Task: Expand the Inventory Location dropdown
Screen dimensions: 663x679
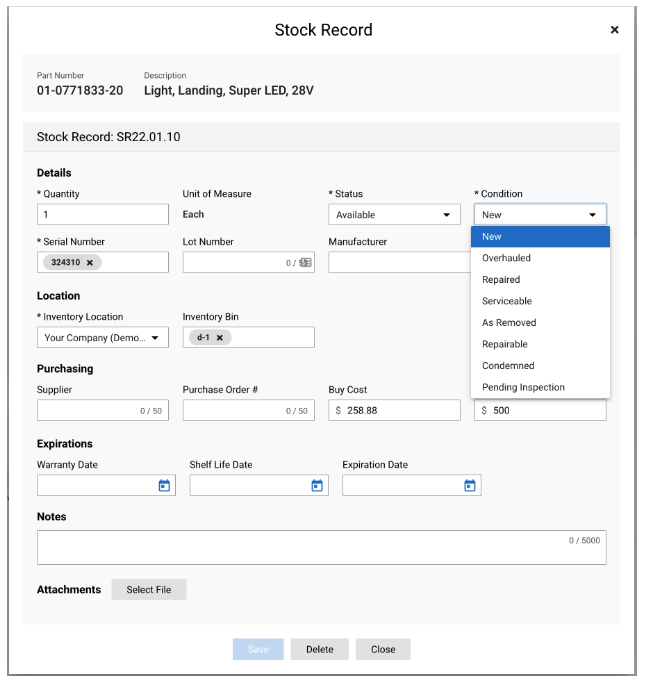Action: point(103,337)
